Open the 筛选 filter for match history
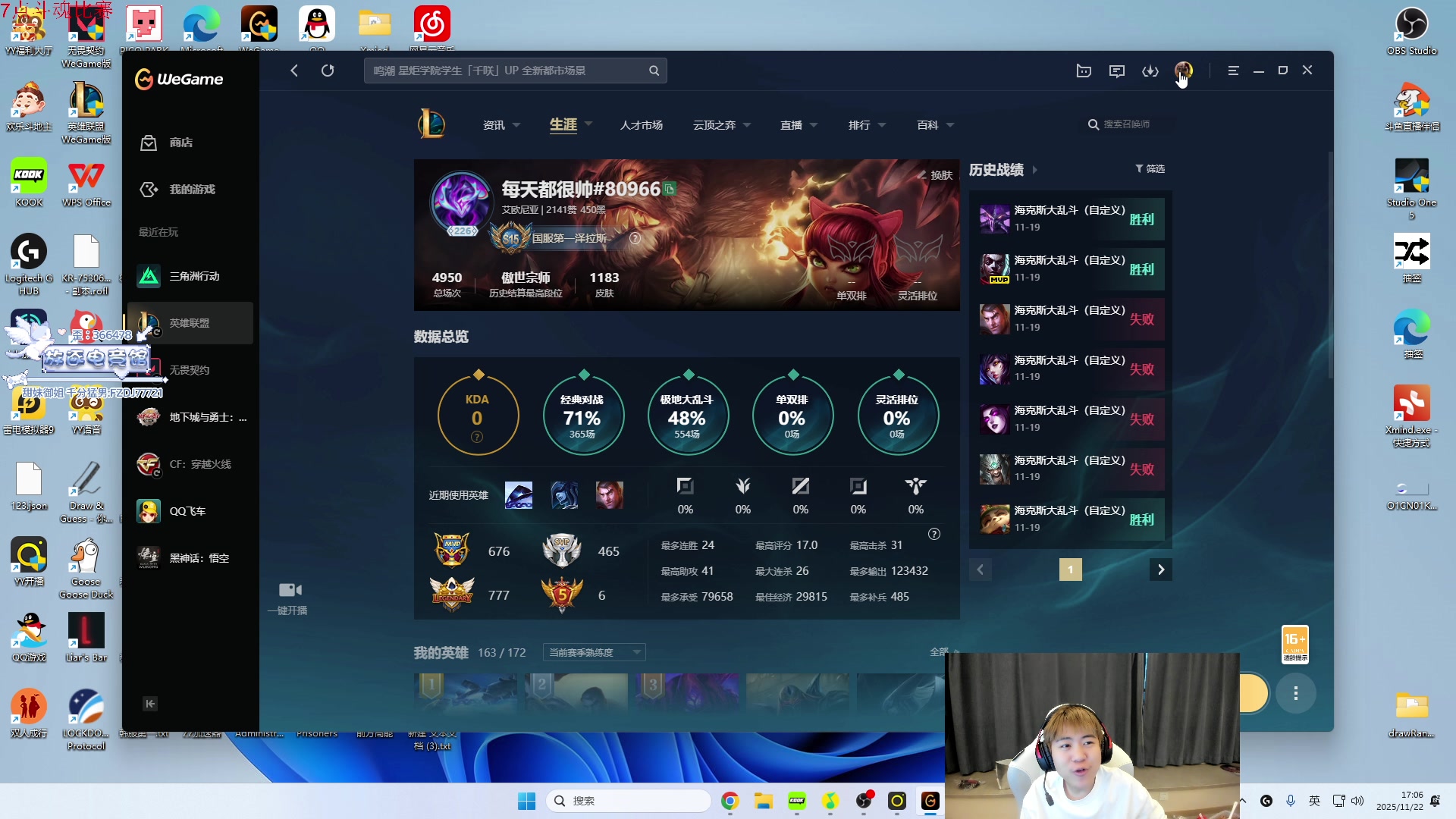The height and width of the screenshot is (819, 1456). point(1150,168)
